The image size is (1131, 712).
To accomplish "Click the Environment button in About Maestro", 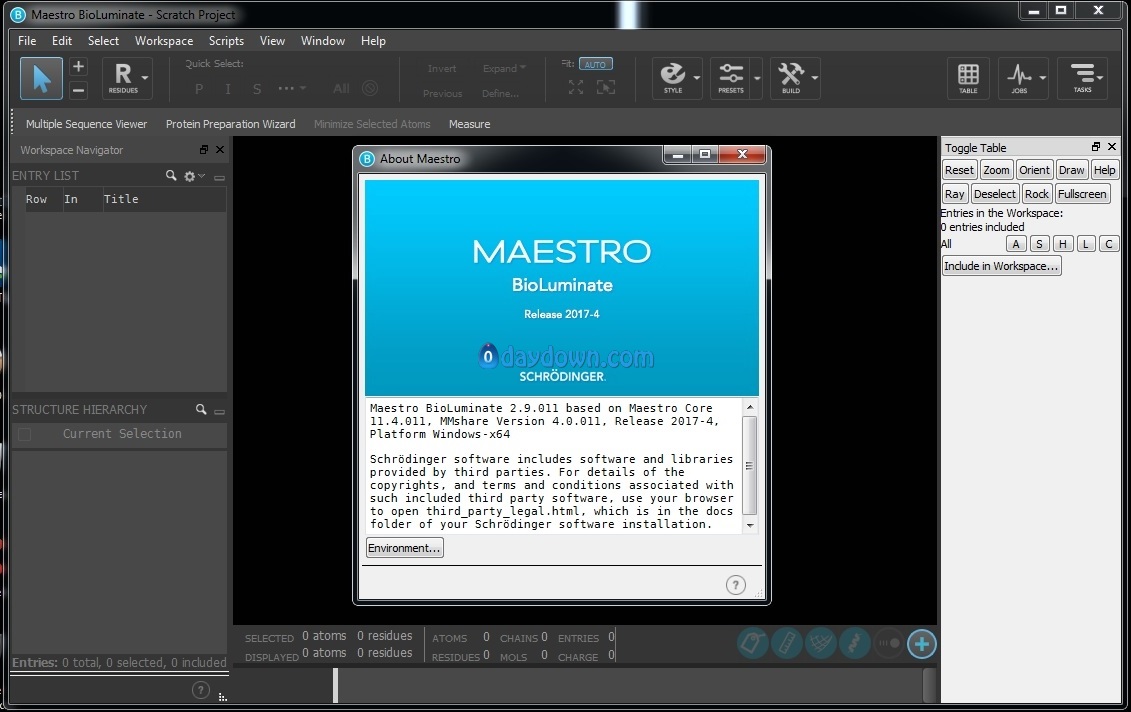I will (405, 548).
